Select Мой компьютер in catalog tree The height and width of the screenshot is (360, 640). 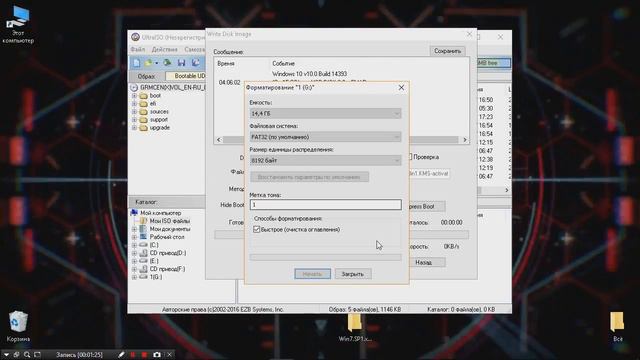pos(160,213)
